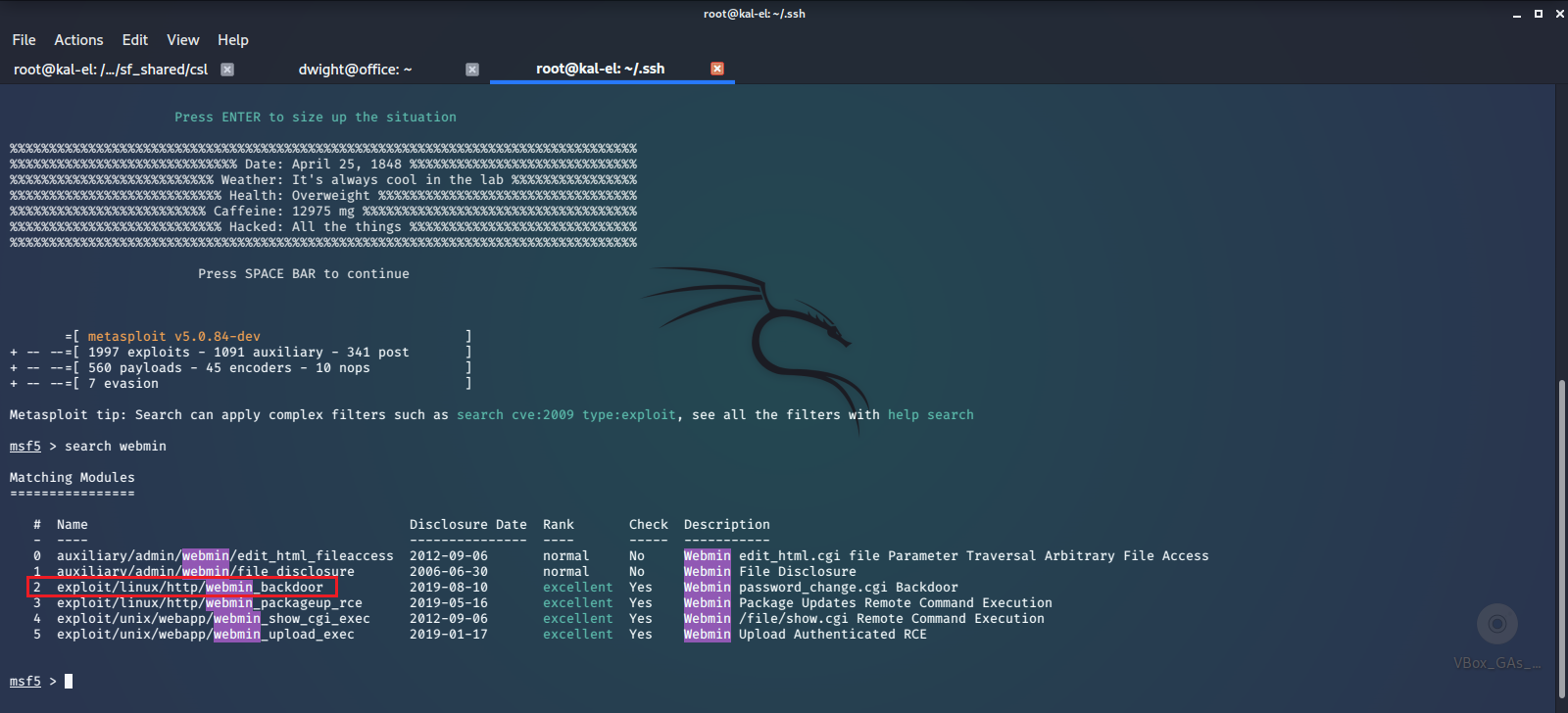Click the msf5 prompt cursor
This screenshot has width=1568, height=713.
tap(69, 681)
